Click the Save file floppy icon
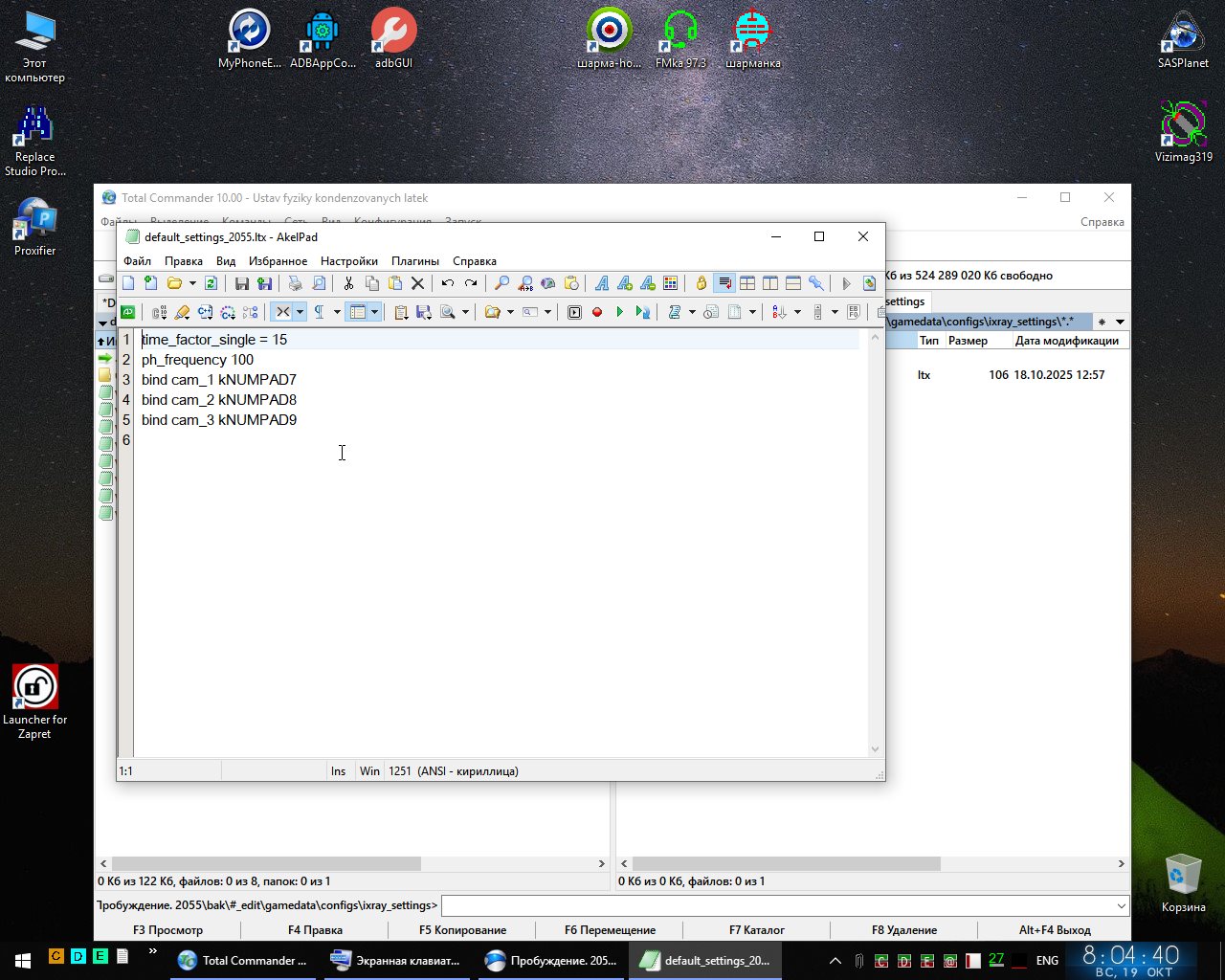The width and height of the screenshot is (1225, 980). point(242,283)
